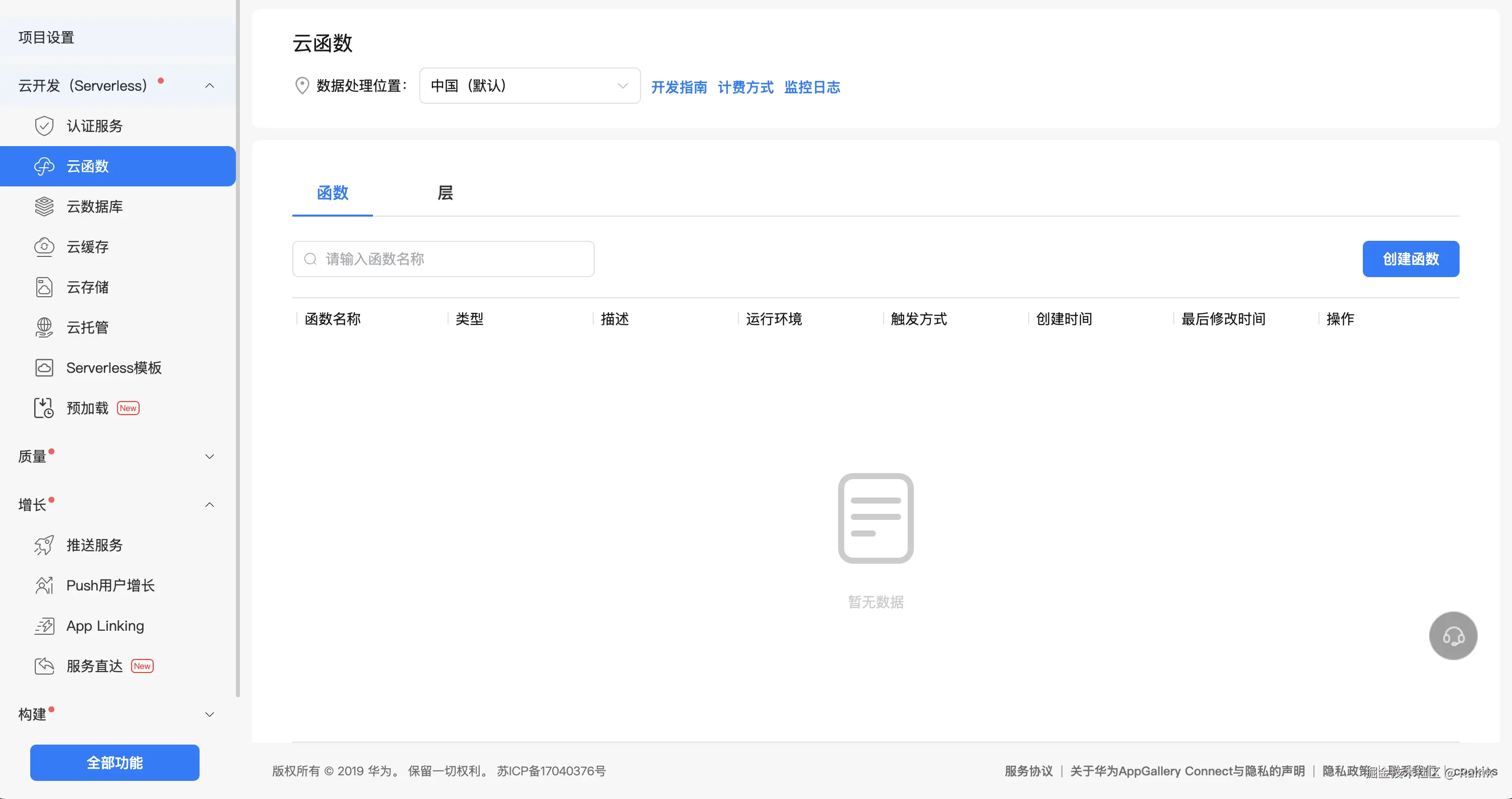Expand the 质量 sidebar section
The width and height of the screenshot is (1512, 799).
coord(210,456)
